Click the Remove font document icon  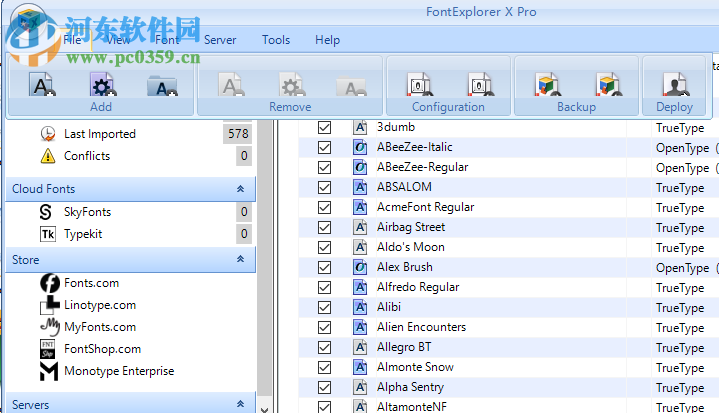pyautogui.click(x=232, y=85)
